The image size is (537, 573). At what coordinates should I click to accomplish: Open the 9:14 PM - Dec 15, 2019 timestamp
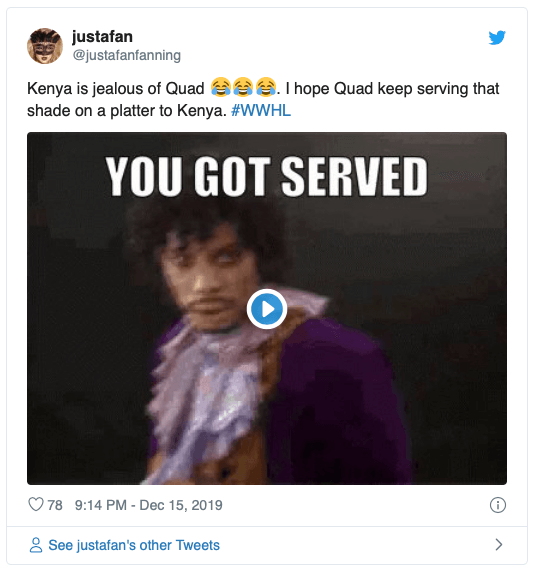pos(148,505)
